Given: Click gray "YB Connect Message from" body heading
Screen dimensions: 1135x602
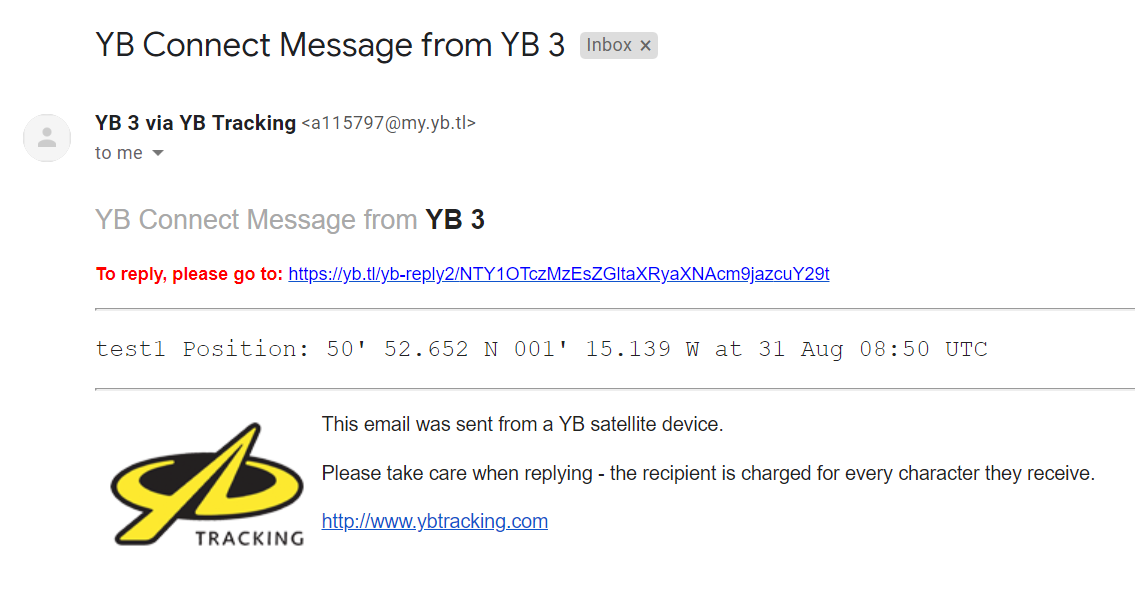Looking at the screenshot, I should click(256, 220).
